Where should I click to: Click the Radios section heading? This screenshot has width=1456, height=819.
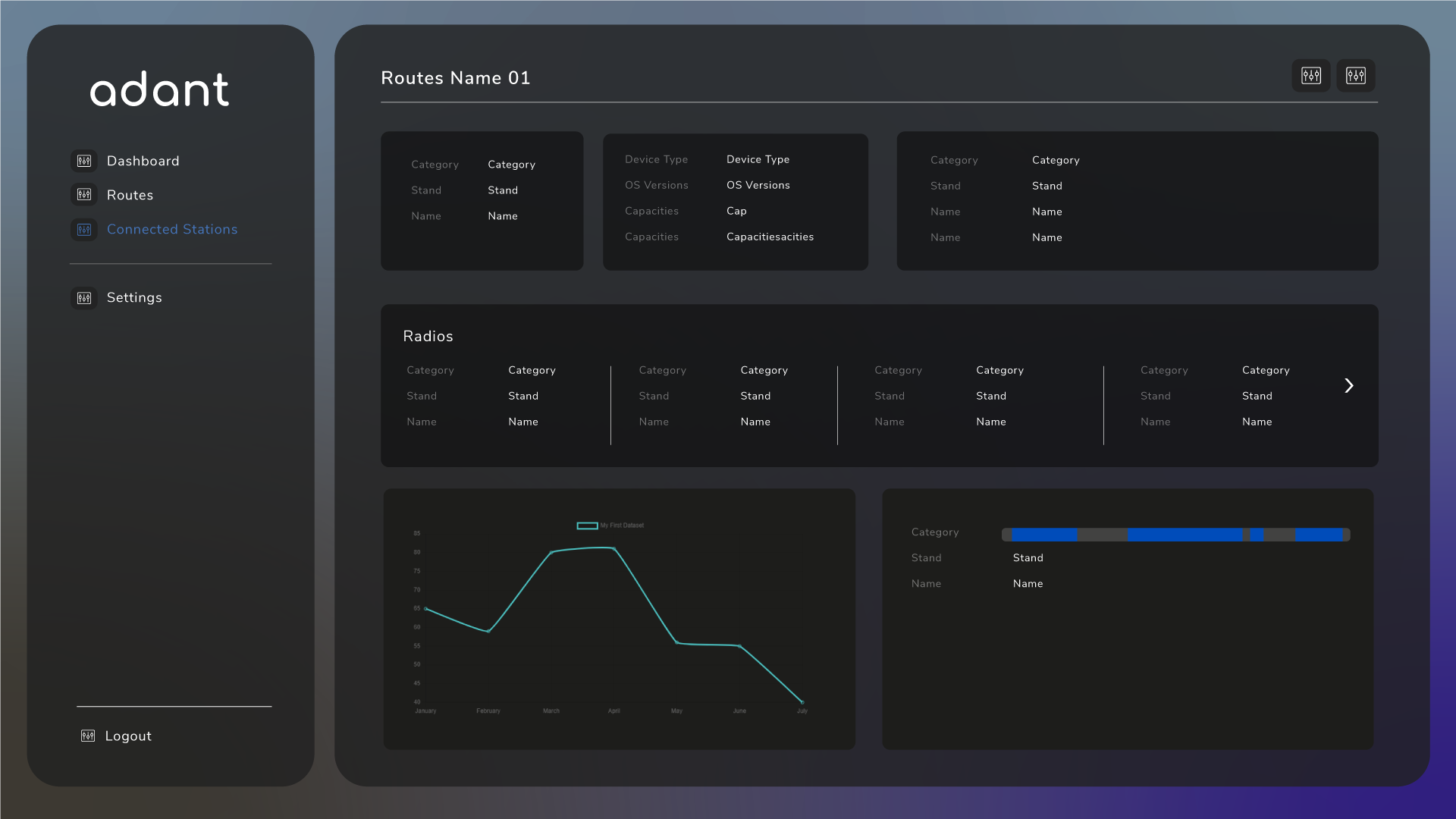pos(428,336)
